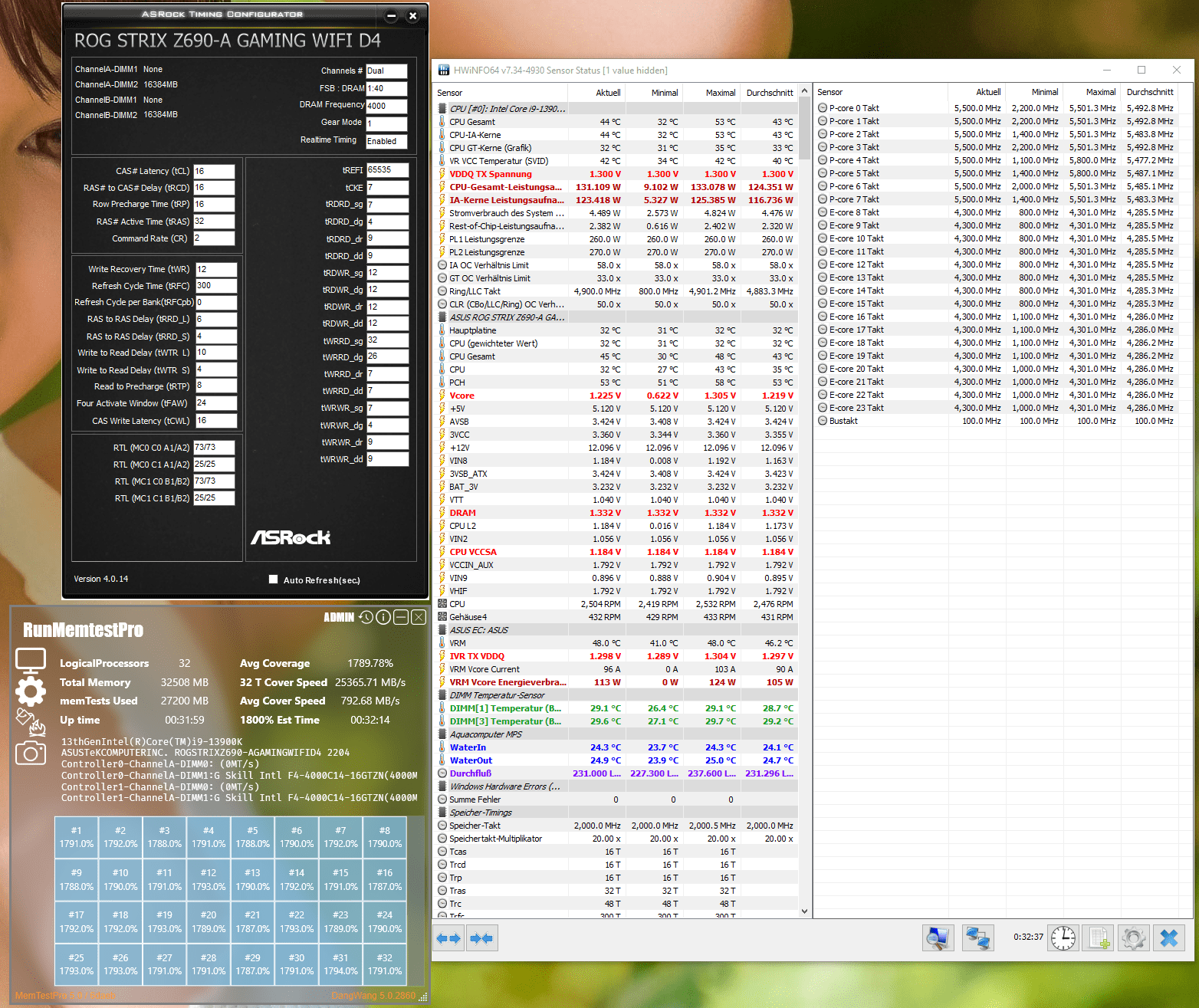Take a screenshot with RunMemtestPro camera icon
The width and height of the screenshot is (1199, 1008).
tap(31, 753)
